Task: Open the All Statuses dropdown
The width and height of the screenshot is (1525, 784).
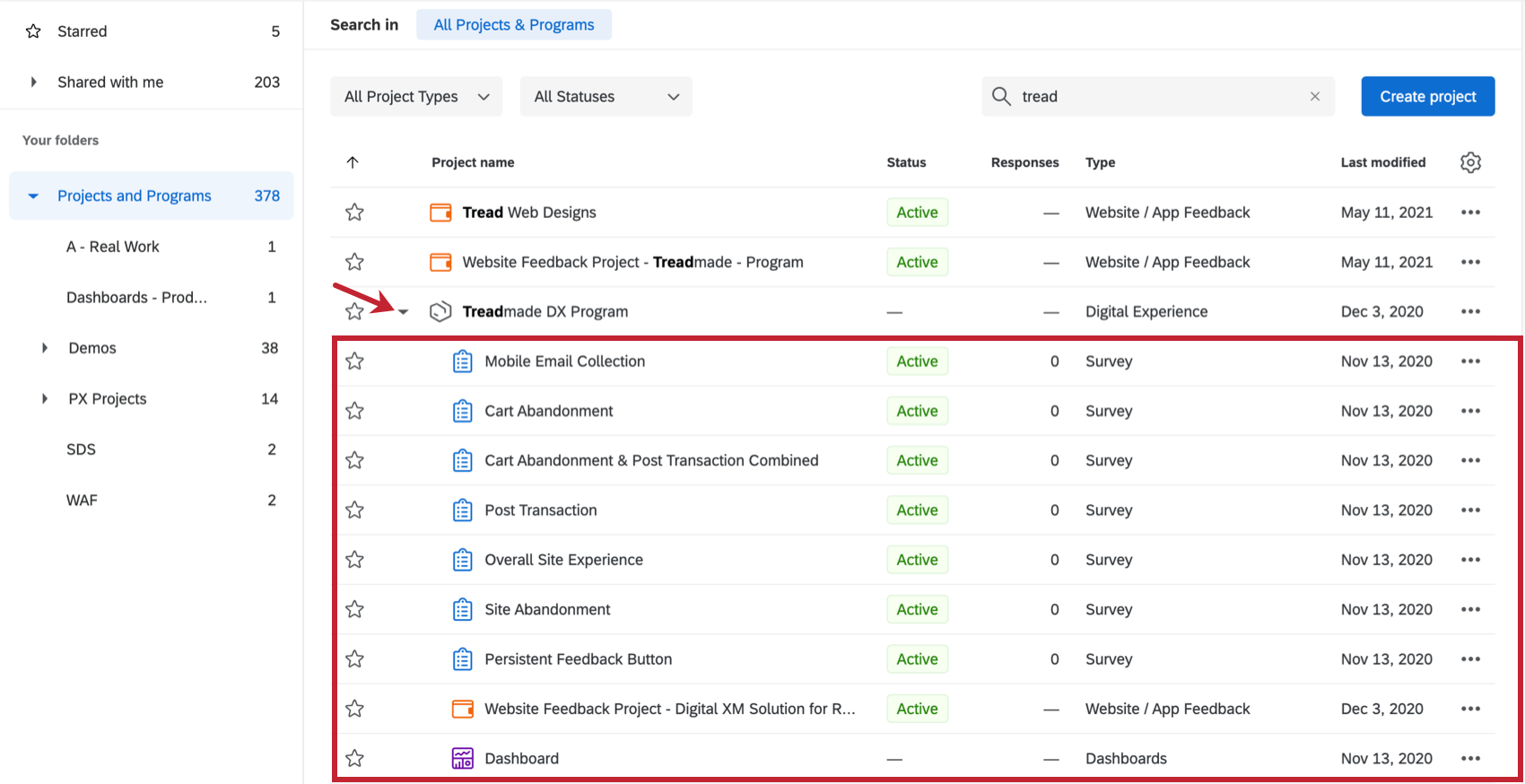Action: coord(606,96)
